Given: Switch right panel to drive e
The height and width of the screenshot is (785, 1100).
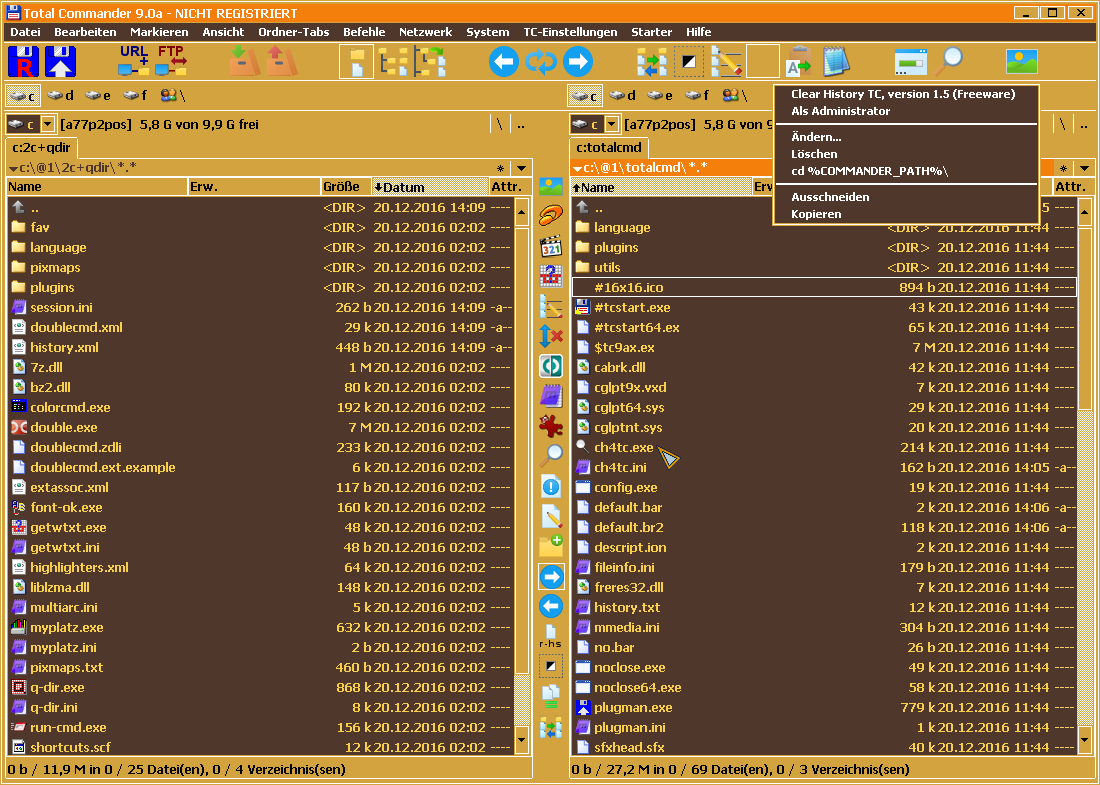Looking at the screenshot, I should click(x=659, y=95).
